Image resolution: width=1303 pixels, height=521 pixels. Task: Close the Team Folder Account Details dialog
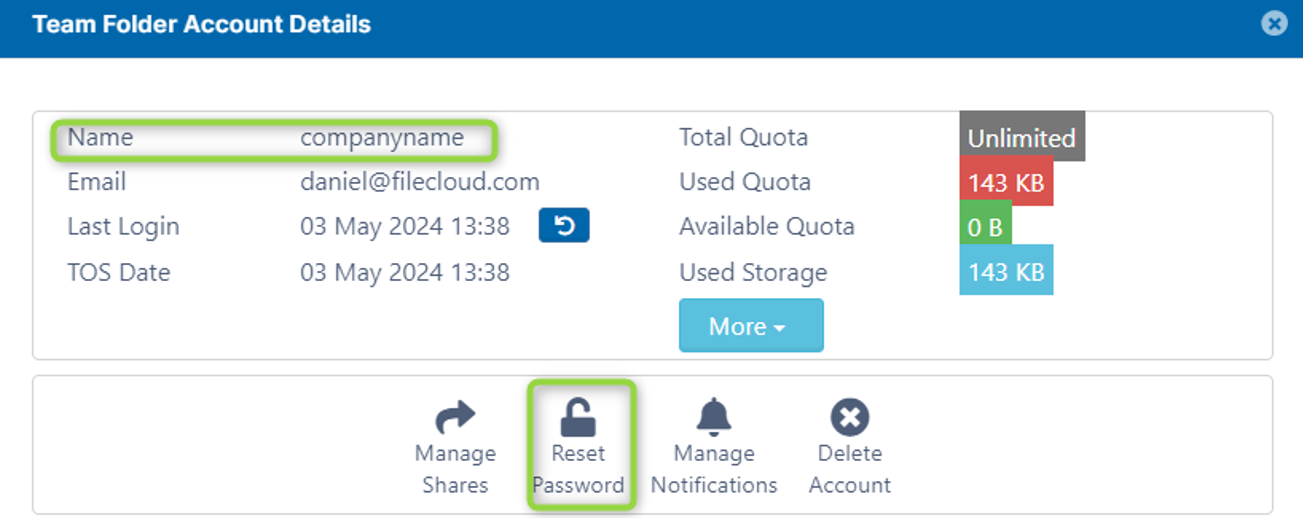tap(1274, 24)
